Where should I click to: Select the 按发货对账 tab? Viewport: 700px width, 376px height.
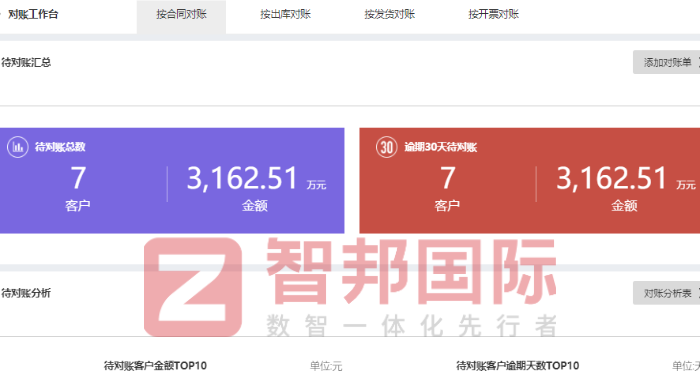coord(389,15)
